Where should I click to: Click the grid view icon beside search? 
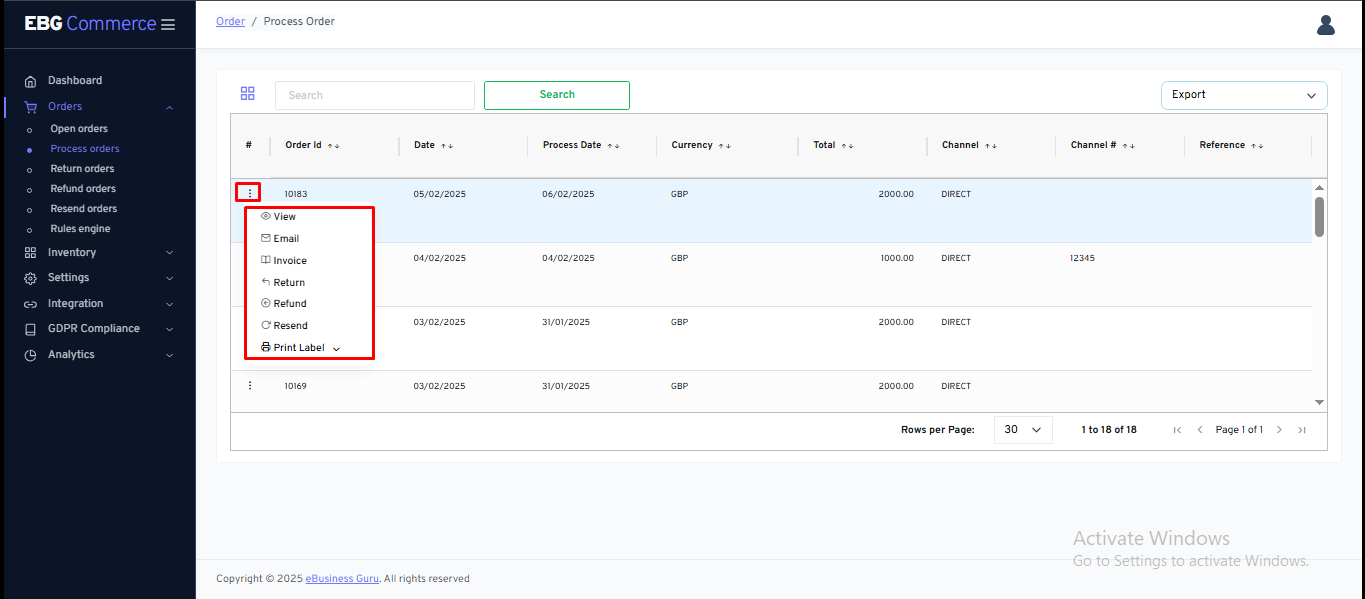pos(248,94)
